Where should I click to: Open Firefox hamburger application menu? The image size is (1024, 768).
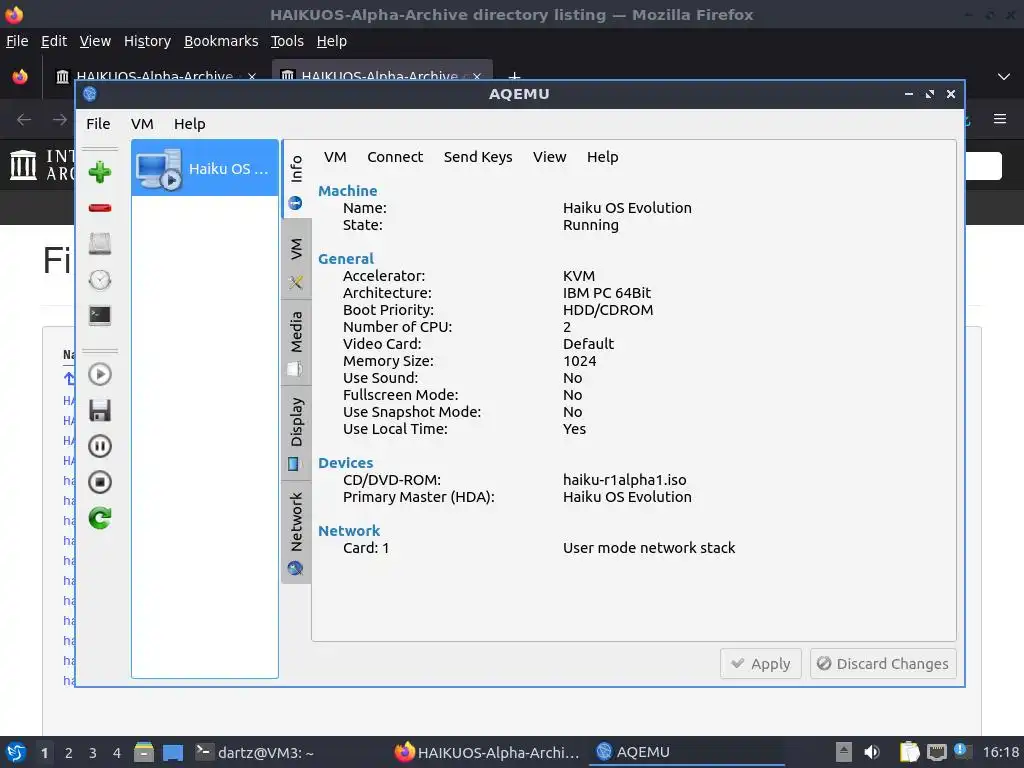tap(1000, 119)
